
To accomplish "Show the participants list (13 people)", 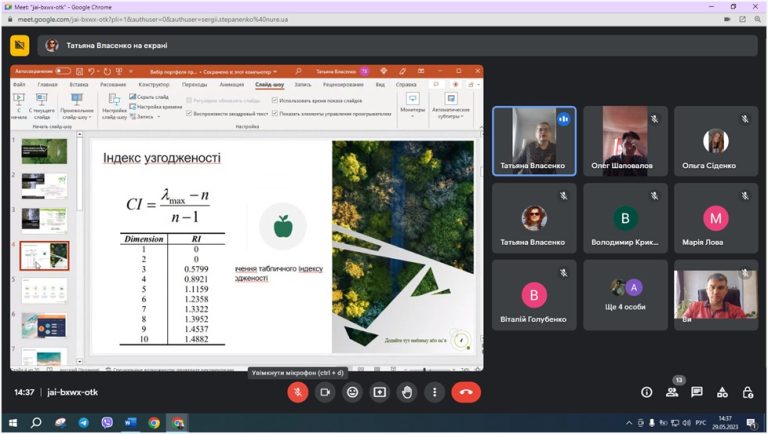I will pyautogui.click(x=672, y=392).
